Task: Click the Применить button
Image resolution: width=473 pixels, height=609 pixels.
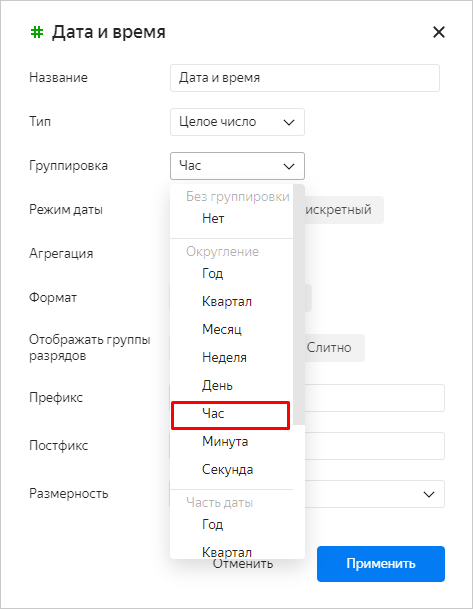Action: pos(381,564)
